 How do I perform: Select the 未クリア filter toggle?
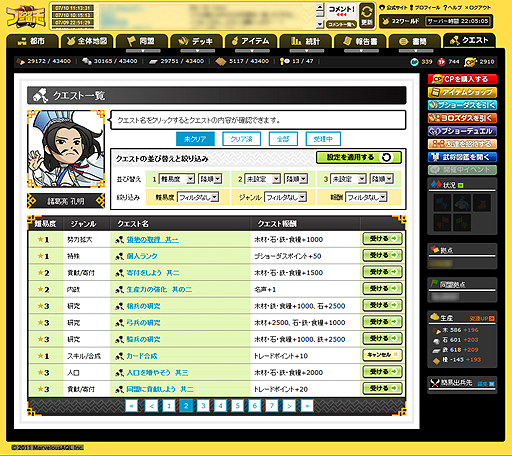[x=195, y=139]
